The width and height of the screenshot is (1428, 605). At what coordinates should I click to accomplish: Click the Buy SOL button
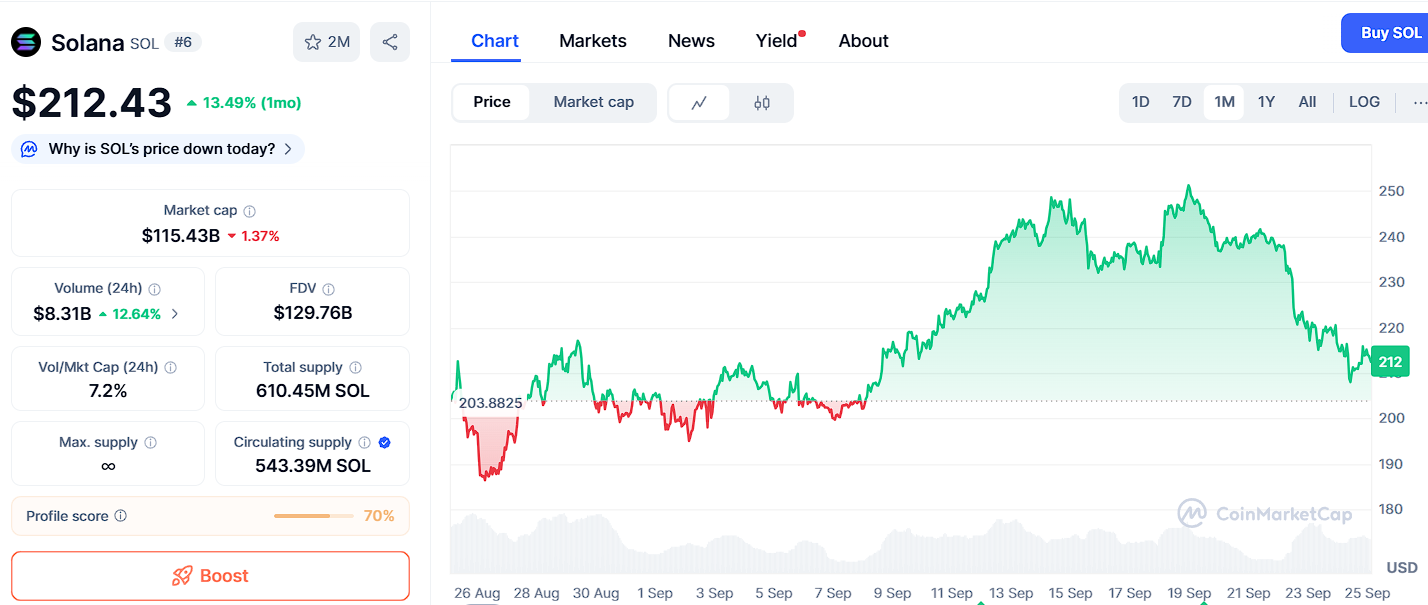point(1385,33)
